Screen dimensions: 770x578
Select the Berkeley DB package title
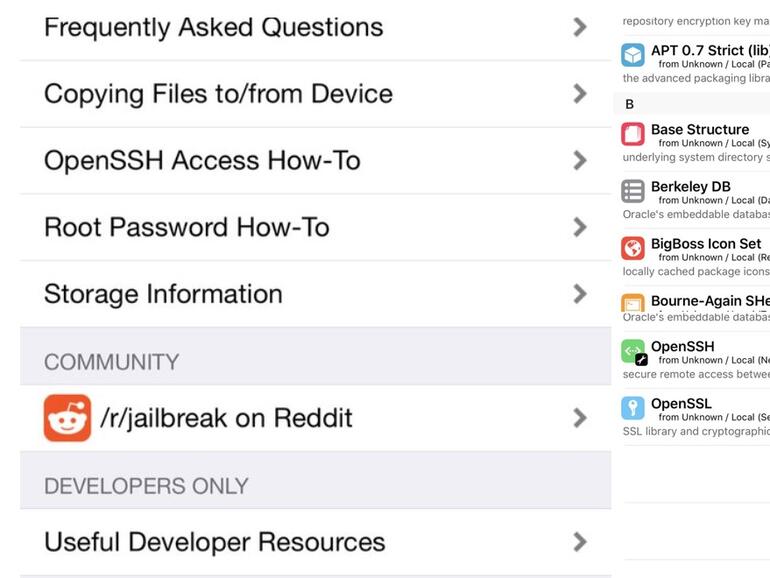point(691,186)
